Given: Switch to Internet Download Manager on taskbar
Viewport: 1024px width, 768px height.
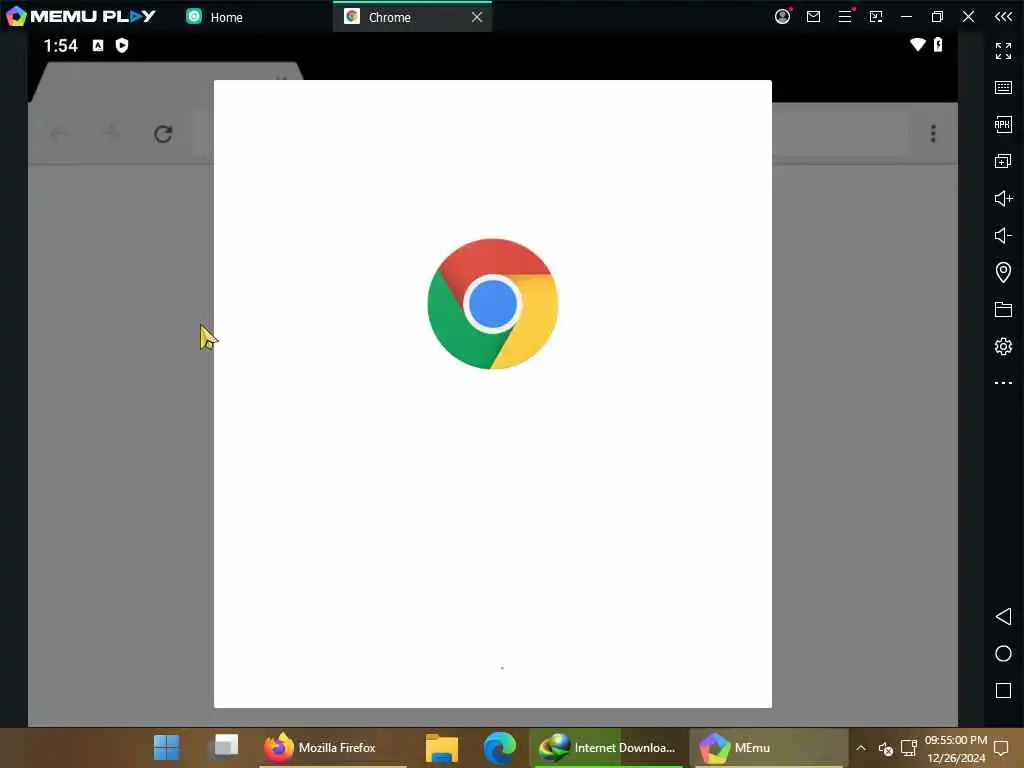Looking at the screenshot, I should tap(607, 748).
